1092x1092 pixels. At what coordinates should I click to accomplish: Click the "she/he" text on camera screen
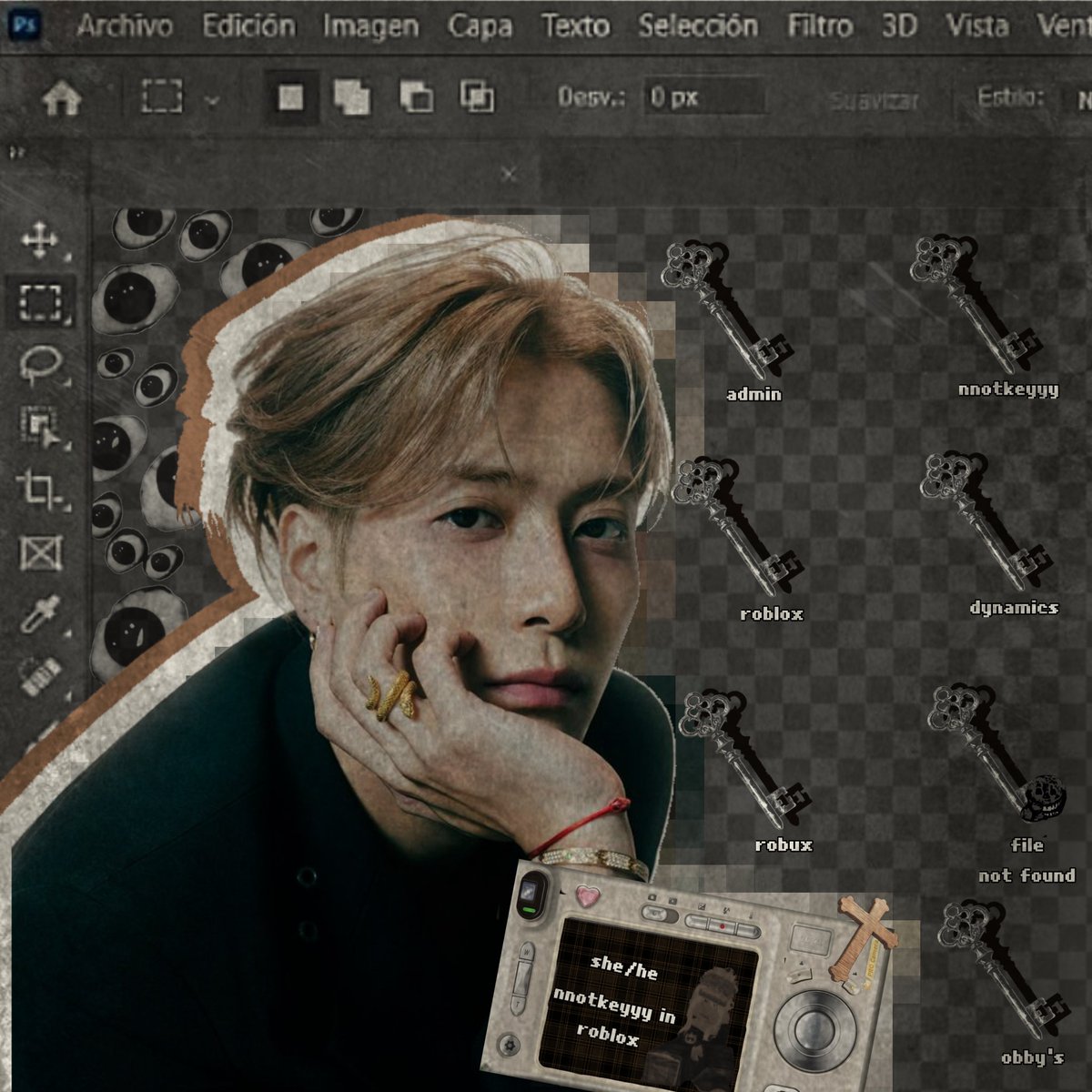point(624,966)
